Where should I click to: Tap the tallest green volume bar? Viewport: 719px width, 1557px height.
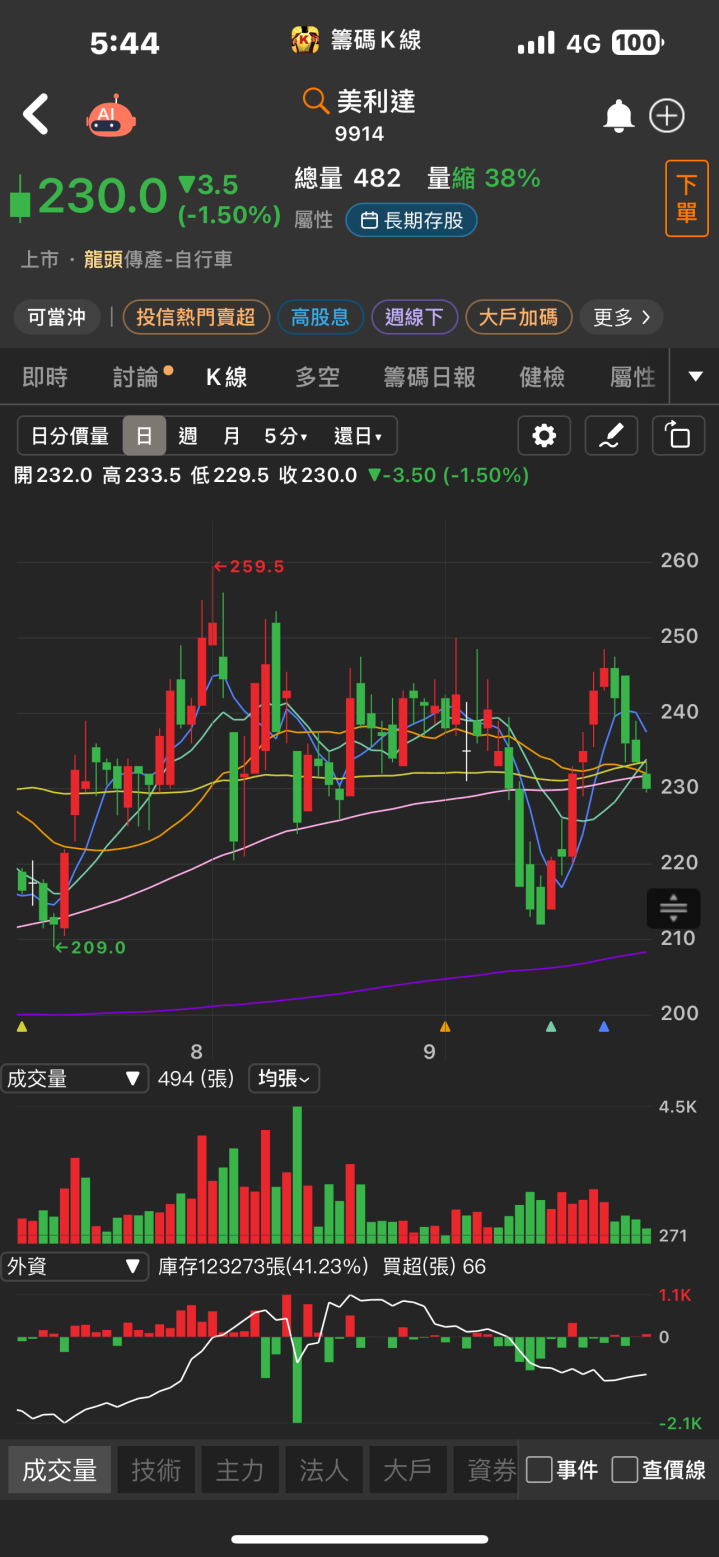pos(297,1175)
